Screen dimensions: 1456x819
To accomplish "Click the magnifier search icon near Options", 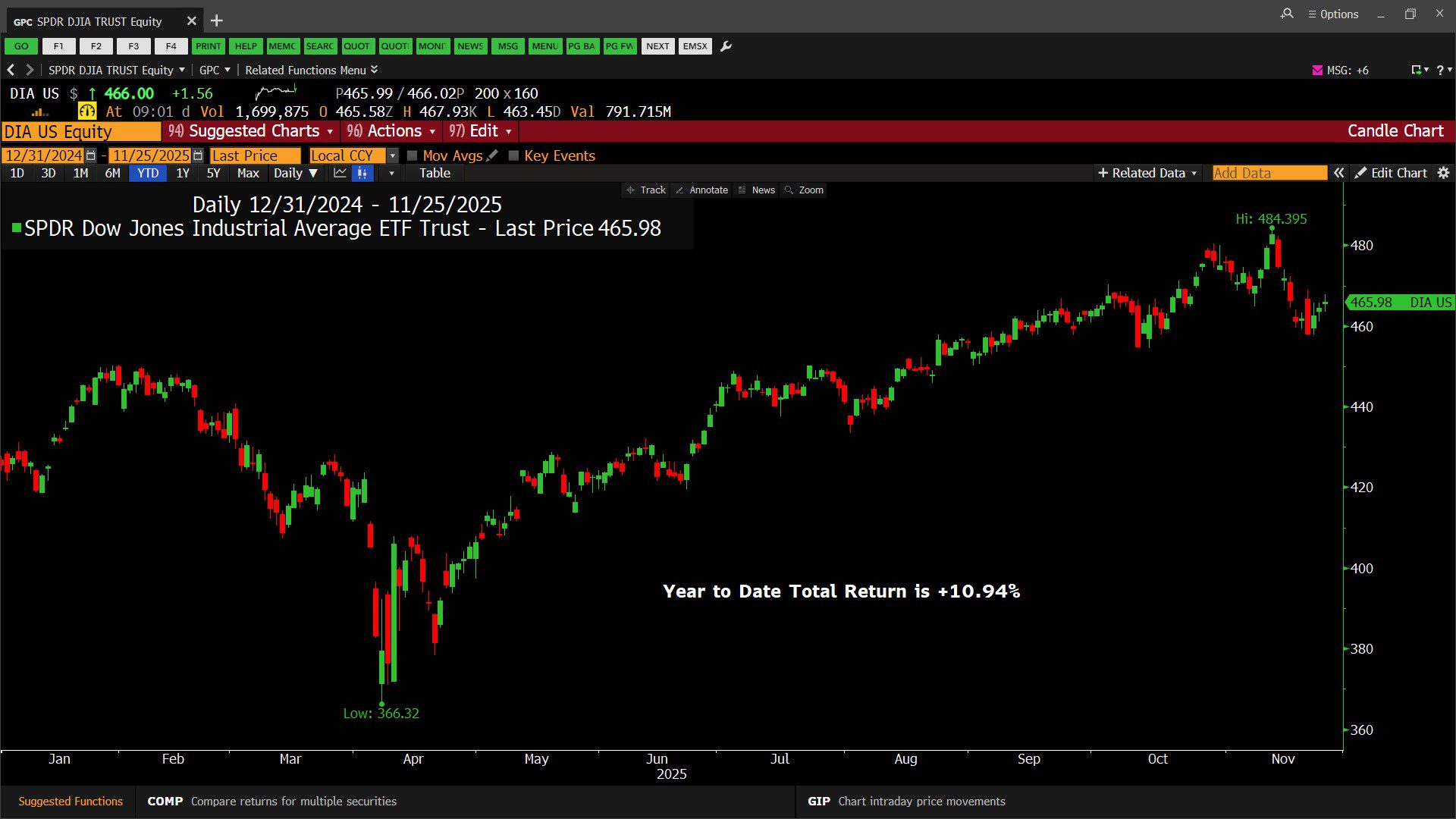I will pos(1287,14).
